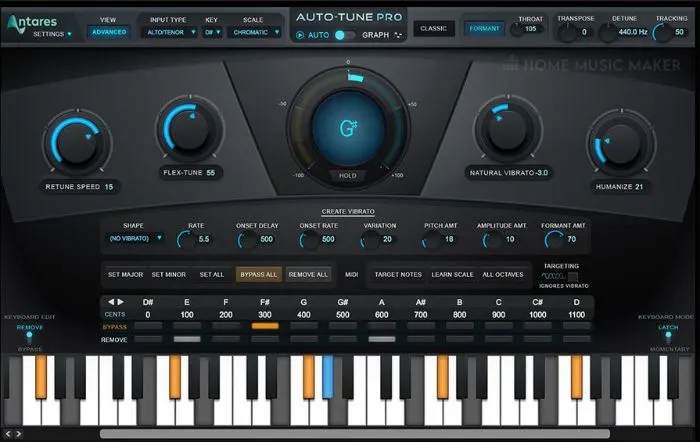Select the Advanced view button

(109, 32)
